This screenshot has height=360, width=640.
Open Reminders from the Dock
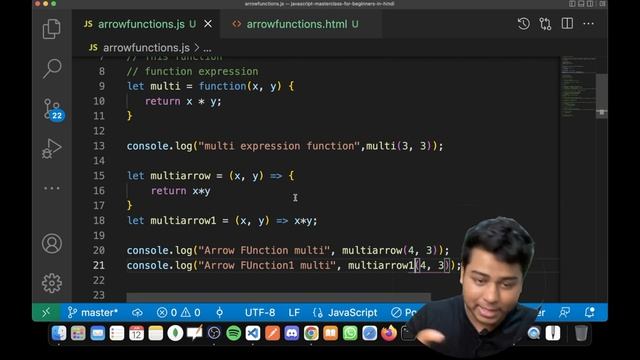click(x=117, y=333)
